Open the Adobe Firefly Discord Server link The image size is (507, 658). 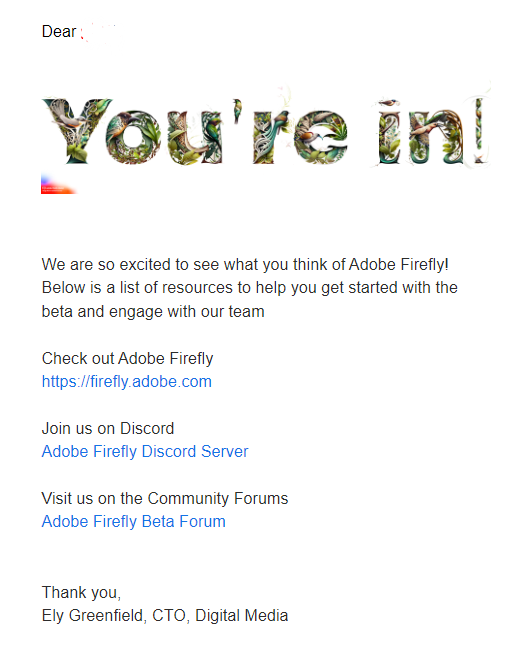145,451
